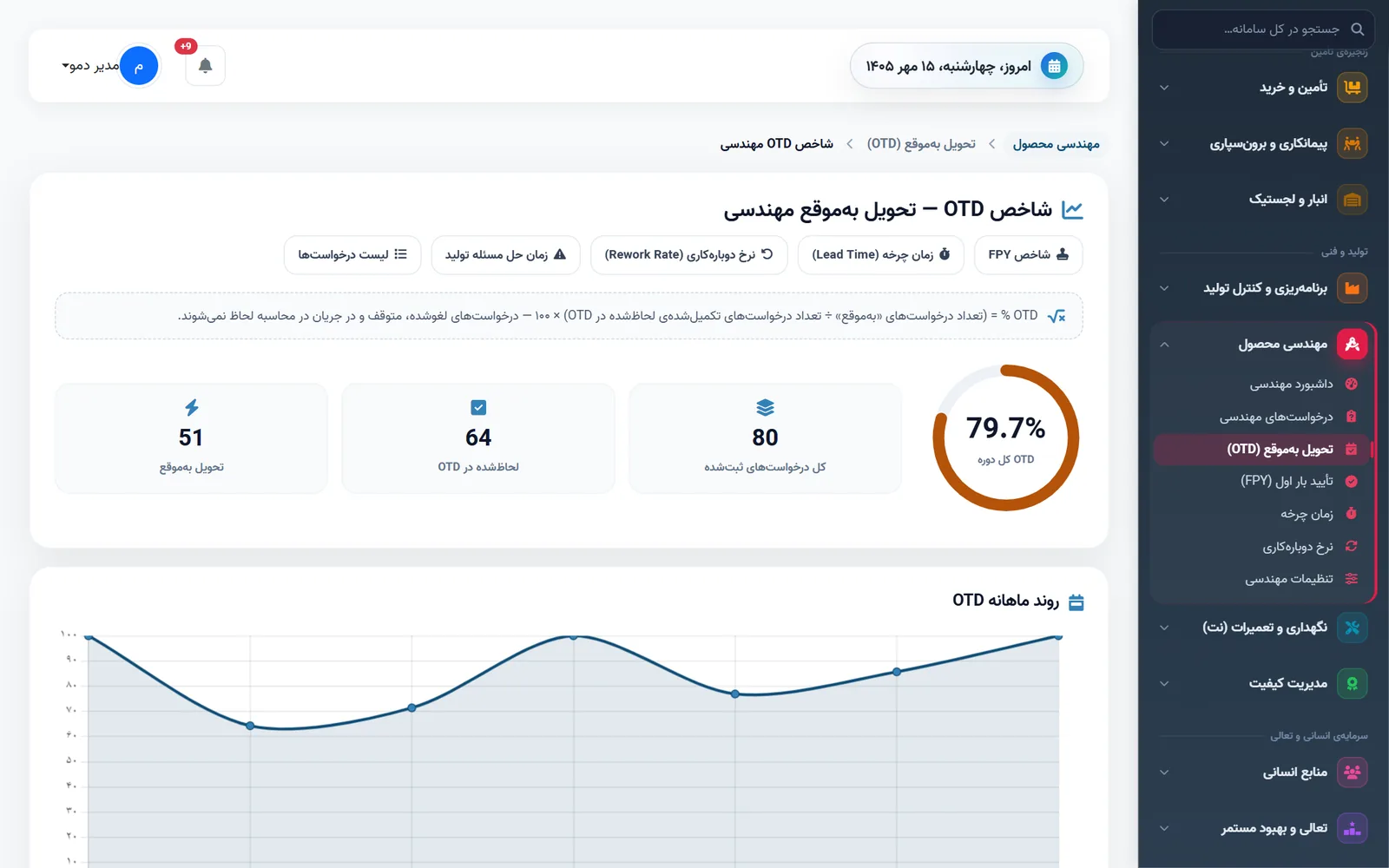Click the chart icon beside the OTD title
The image size is (1389, 868).
1072,209
